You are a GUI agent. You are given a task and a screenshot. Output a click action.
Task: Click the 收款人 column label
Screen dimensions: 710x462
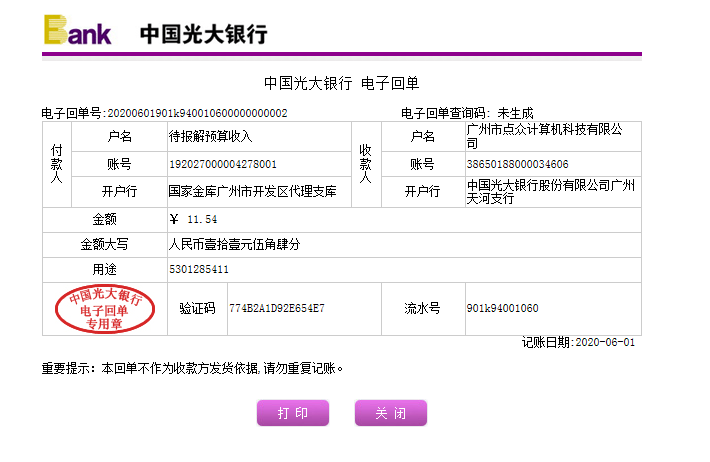(365, 164)
